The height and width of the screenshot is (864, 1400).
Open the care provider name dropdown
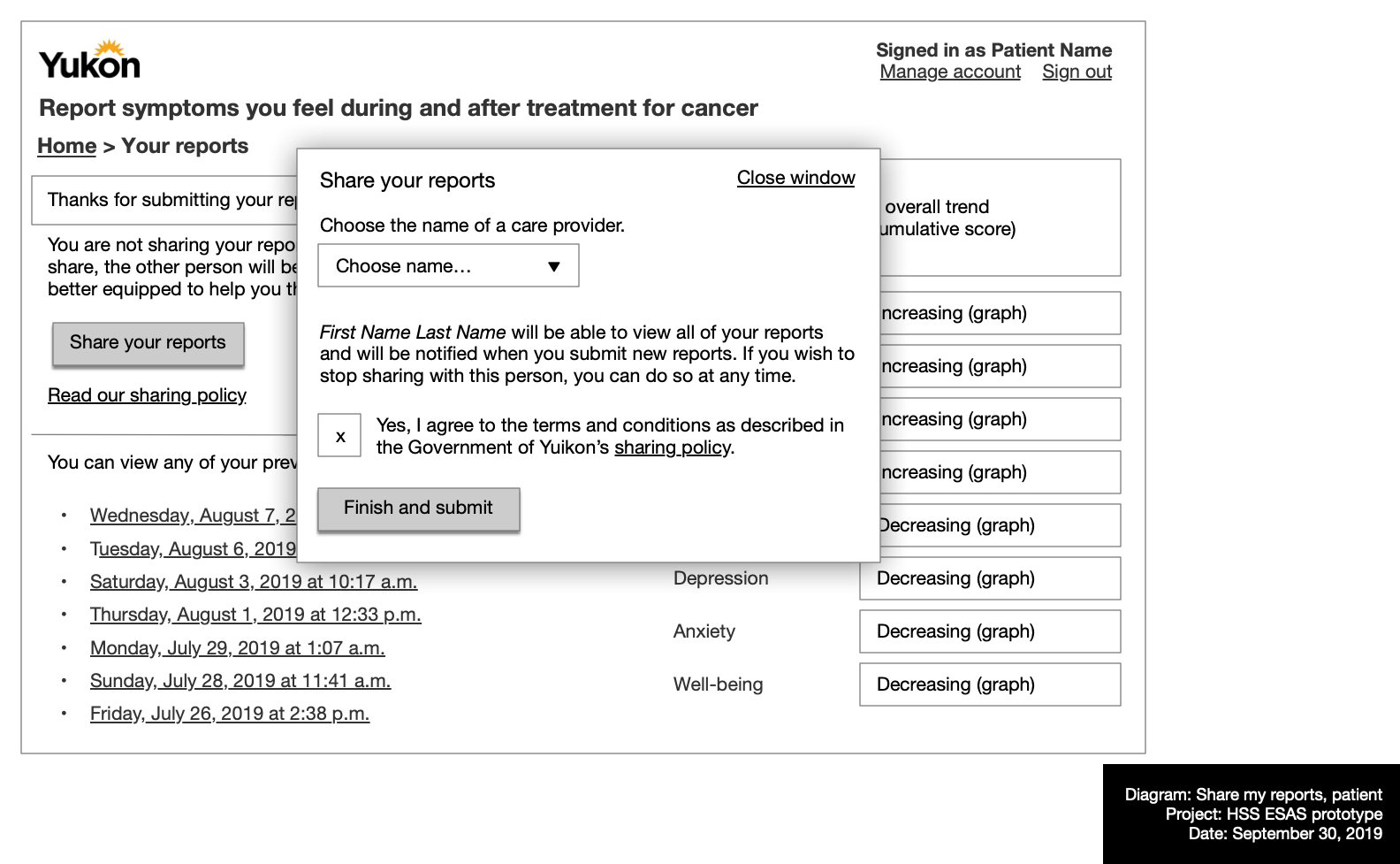click(x=447, y=265)
